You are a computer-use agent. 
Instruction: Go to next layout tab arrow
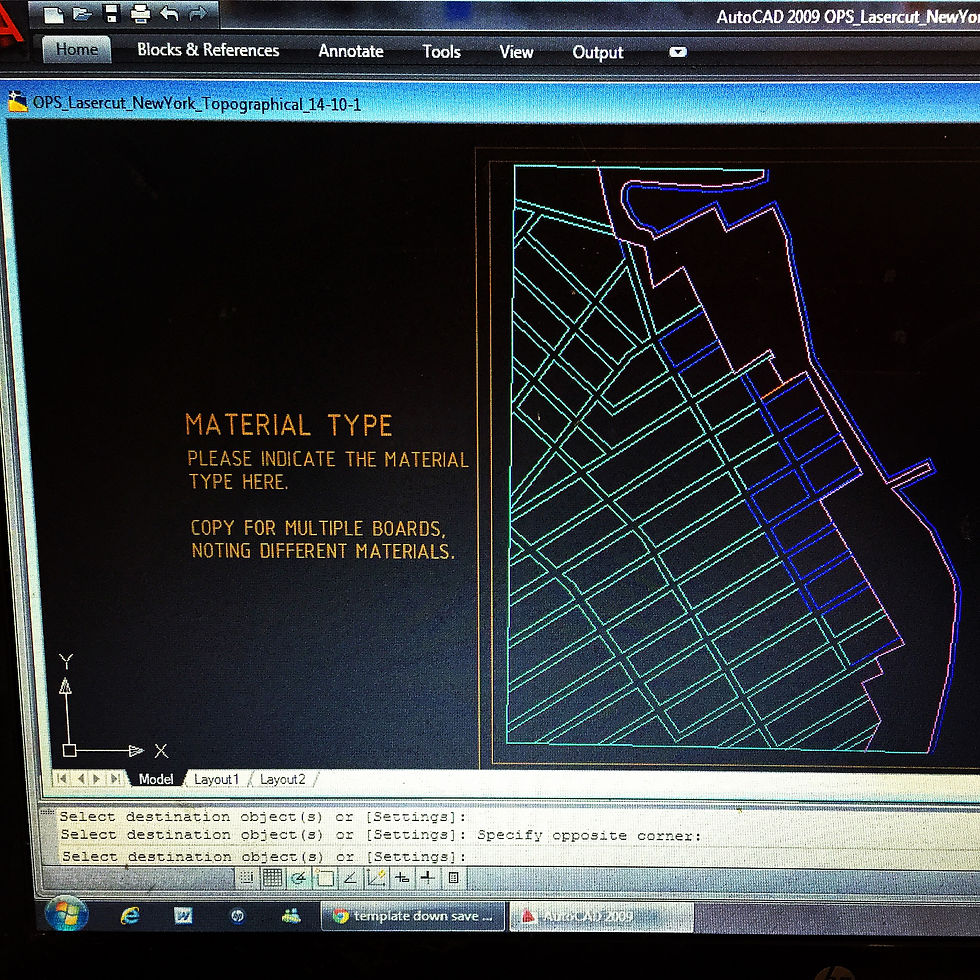coord(96,778)
